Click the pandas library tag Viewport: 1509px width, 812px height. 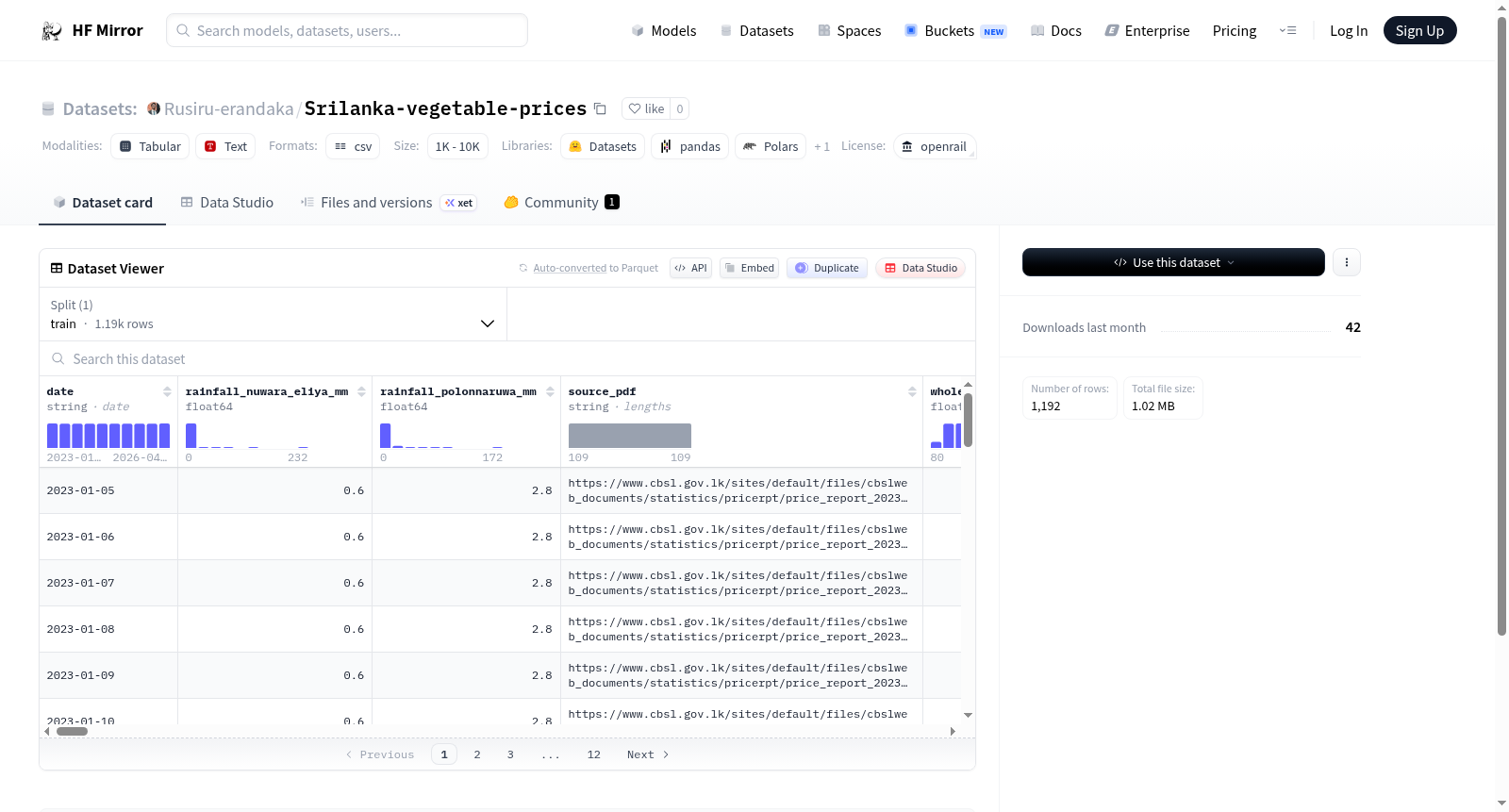tap(689, 146)
